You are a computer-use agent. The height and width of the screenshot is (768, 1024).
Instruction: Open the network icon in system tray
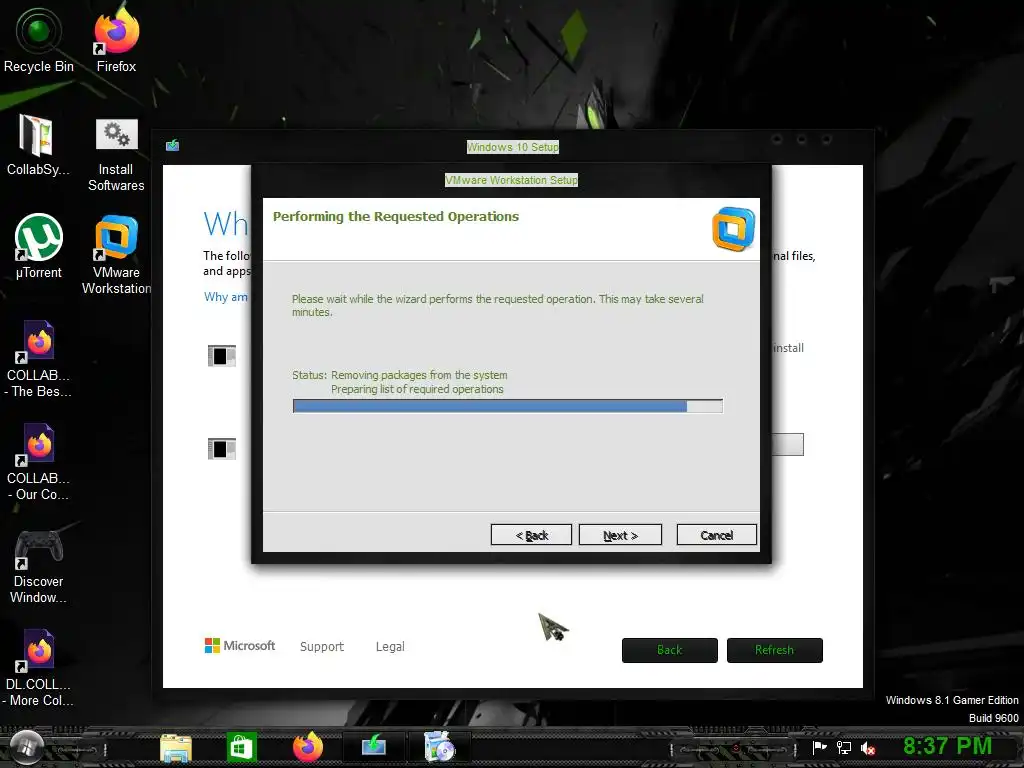pos(844,748)
